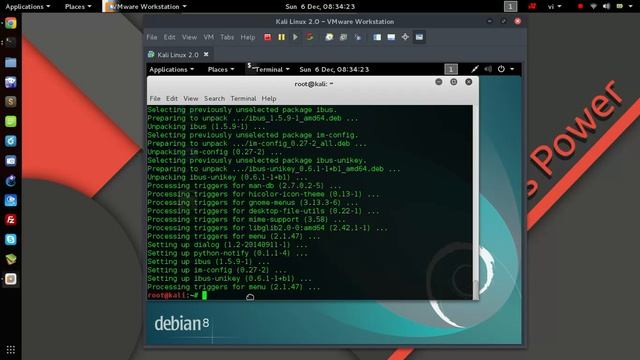Click host workspace indicator 1 in top panel
The width and height of the screenshot is (640, 360).
click(510, 7)
